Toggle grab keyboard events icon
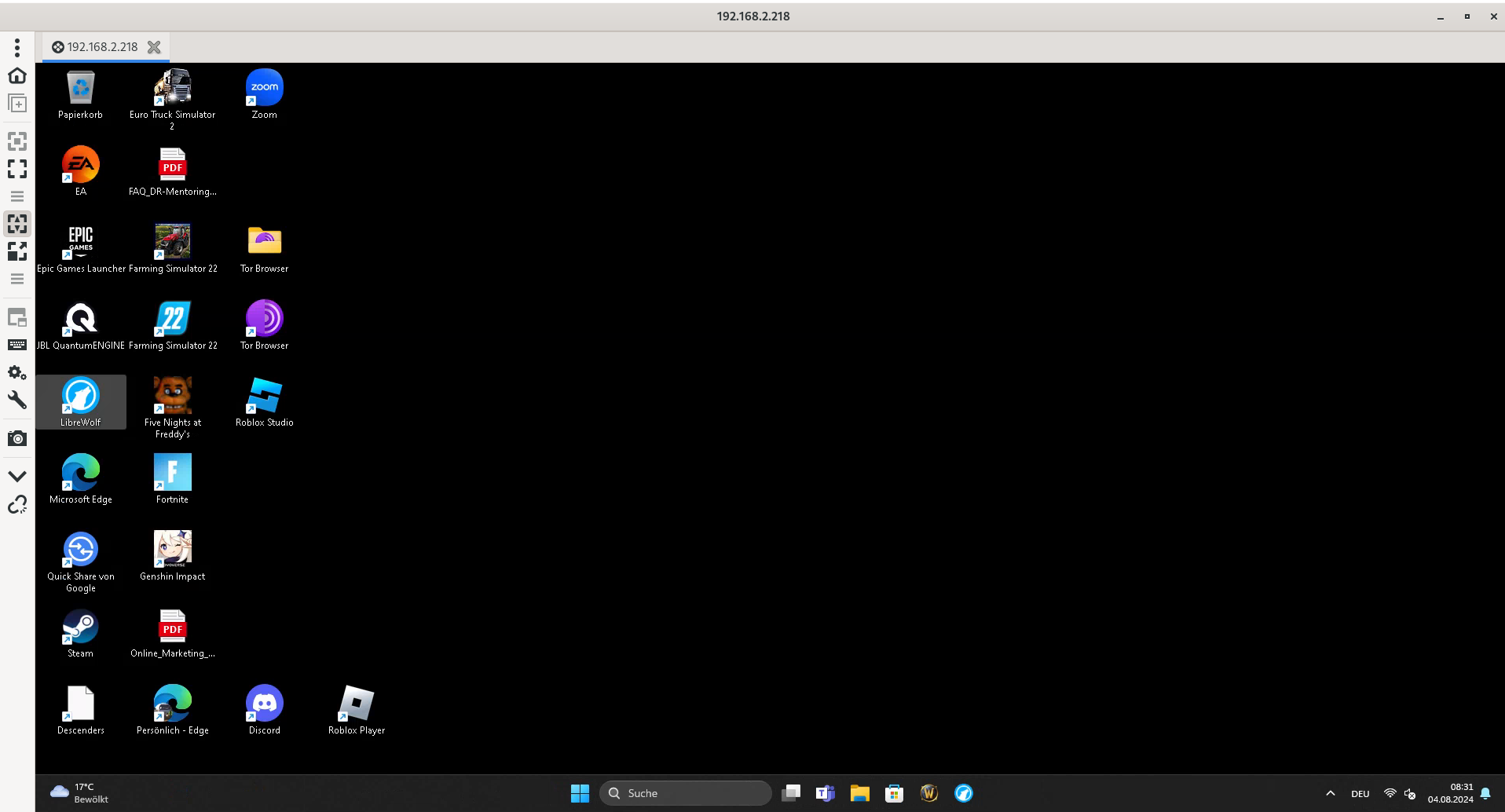 [x=17, y=345]
